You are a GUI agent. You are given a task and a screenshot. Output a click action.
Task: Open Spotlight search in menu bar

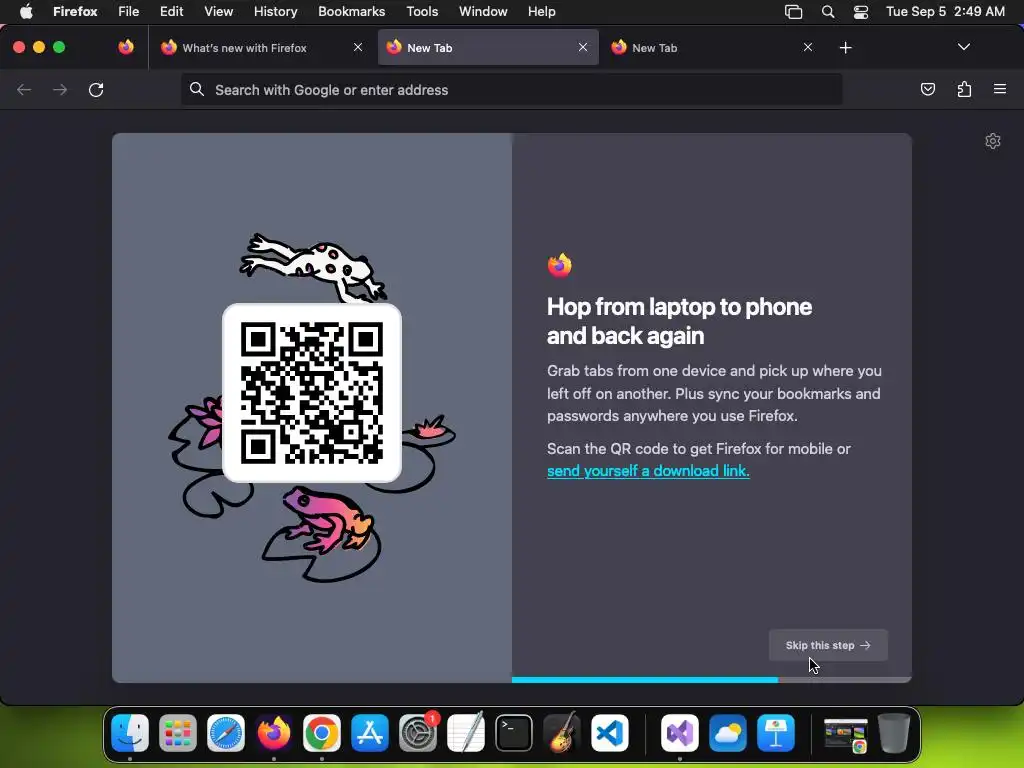(827, 11)
